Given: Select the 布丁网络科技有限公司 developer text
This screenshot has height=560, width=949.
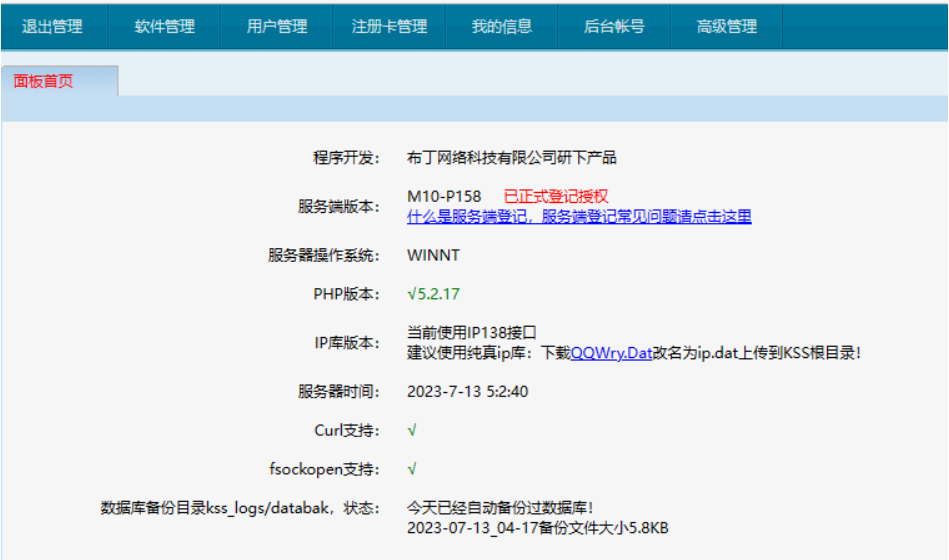Looking at the screenshot, I should click(511, 158).
